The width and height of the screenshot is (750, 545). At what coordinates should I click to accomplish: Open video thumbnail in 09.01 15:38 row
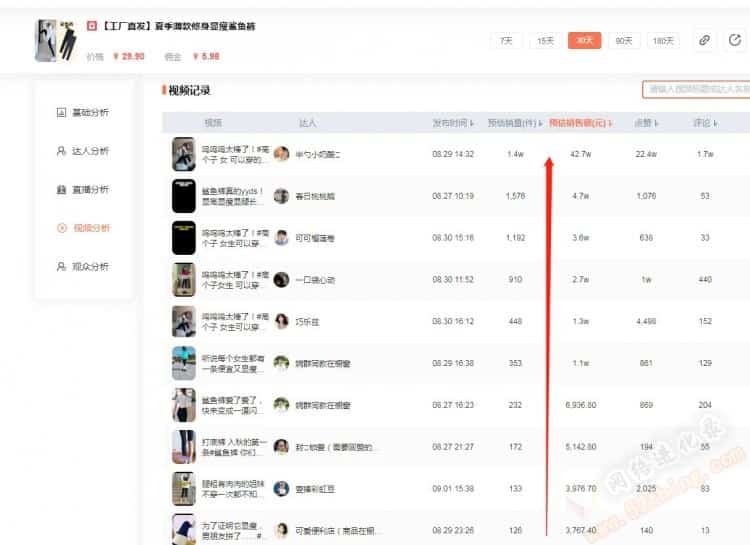click(x=184, y=489)
